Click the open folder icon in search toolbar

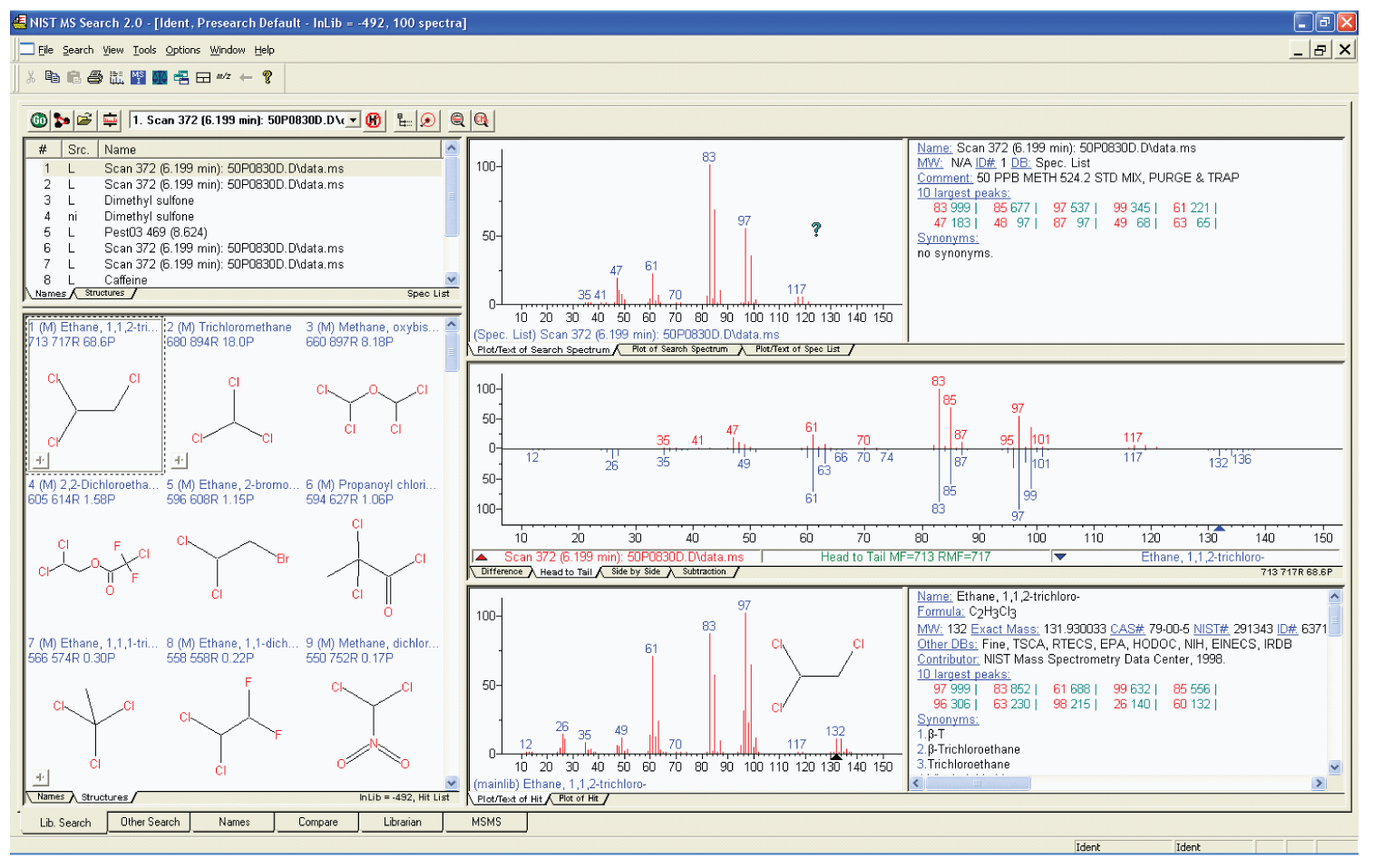pos(84,120)
